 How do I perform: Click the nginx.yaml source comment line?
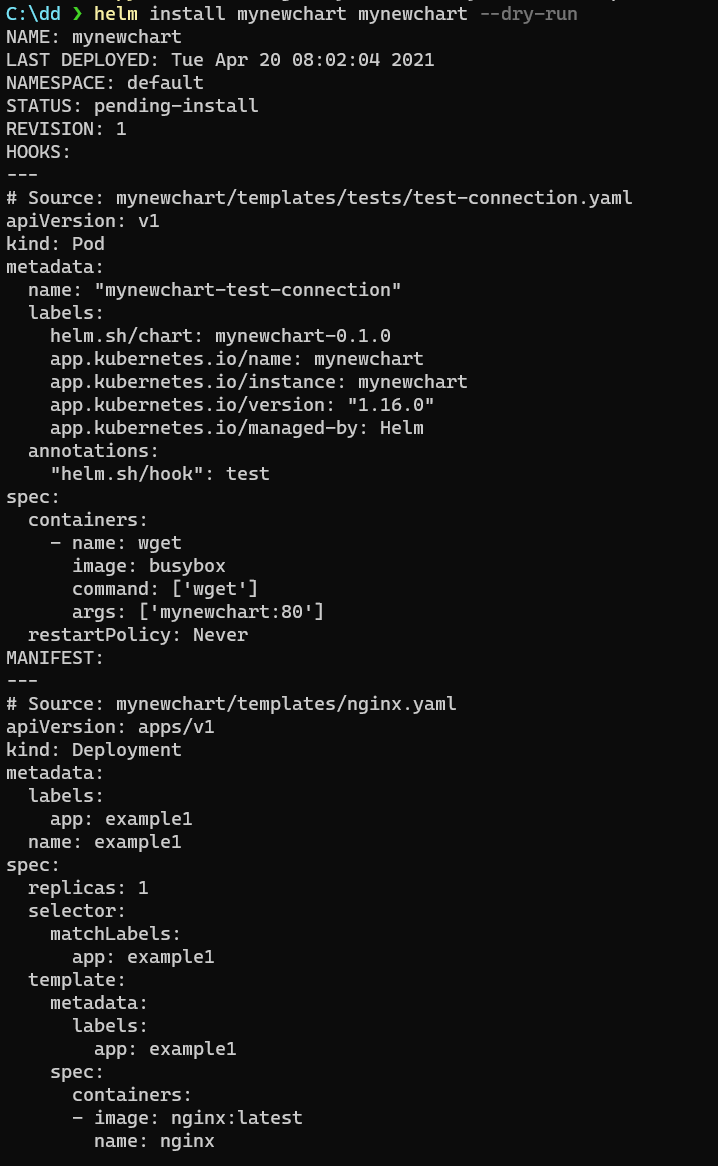point(231,704)
